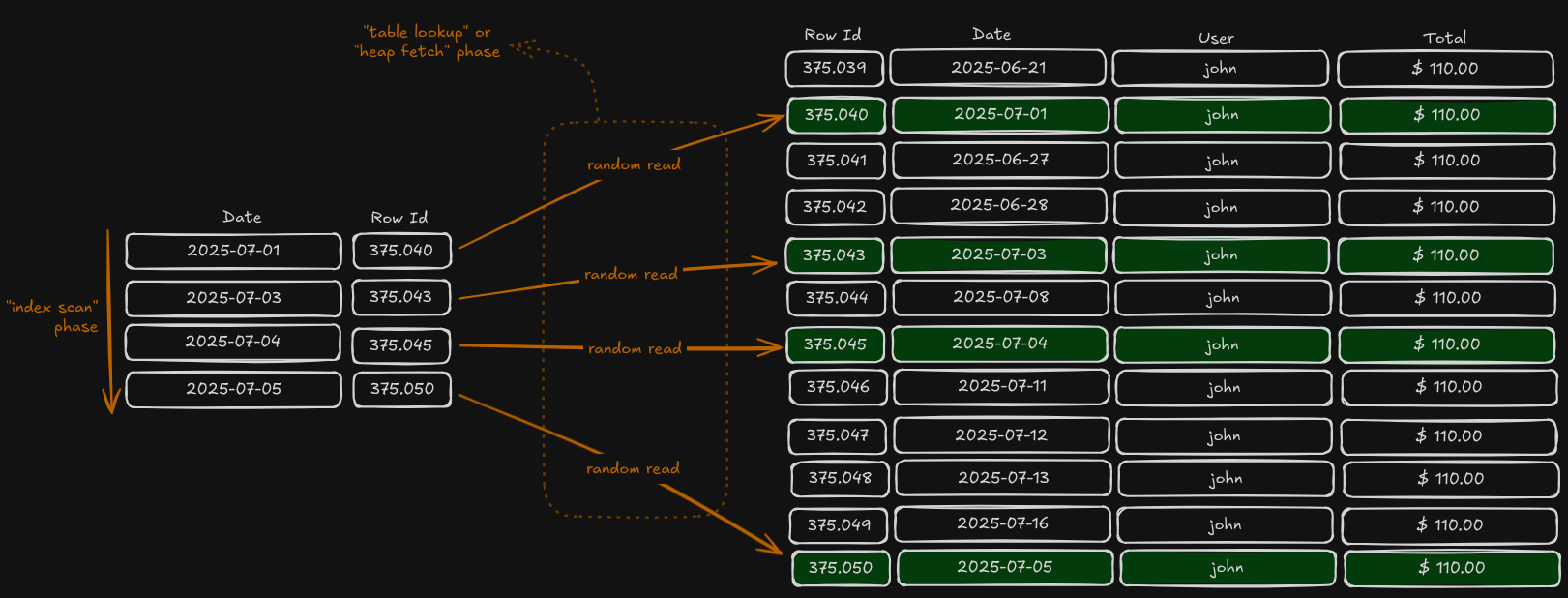The height and width of the screenshot is (598, 1568).
Task: Select index Date cell 2025-07-01
Action: (x=233, y=251)
